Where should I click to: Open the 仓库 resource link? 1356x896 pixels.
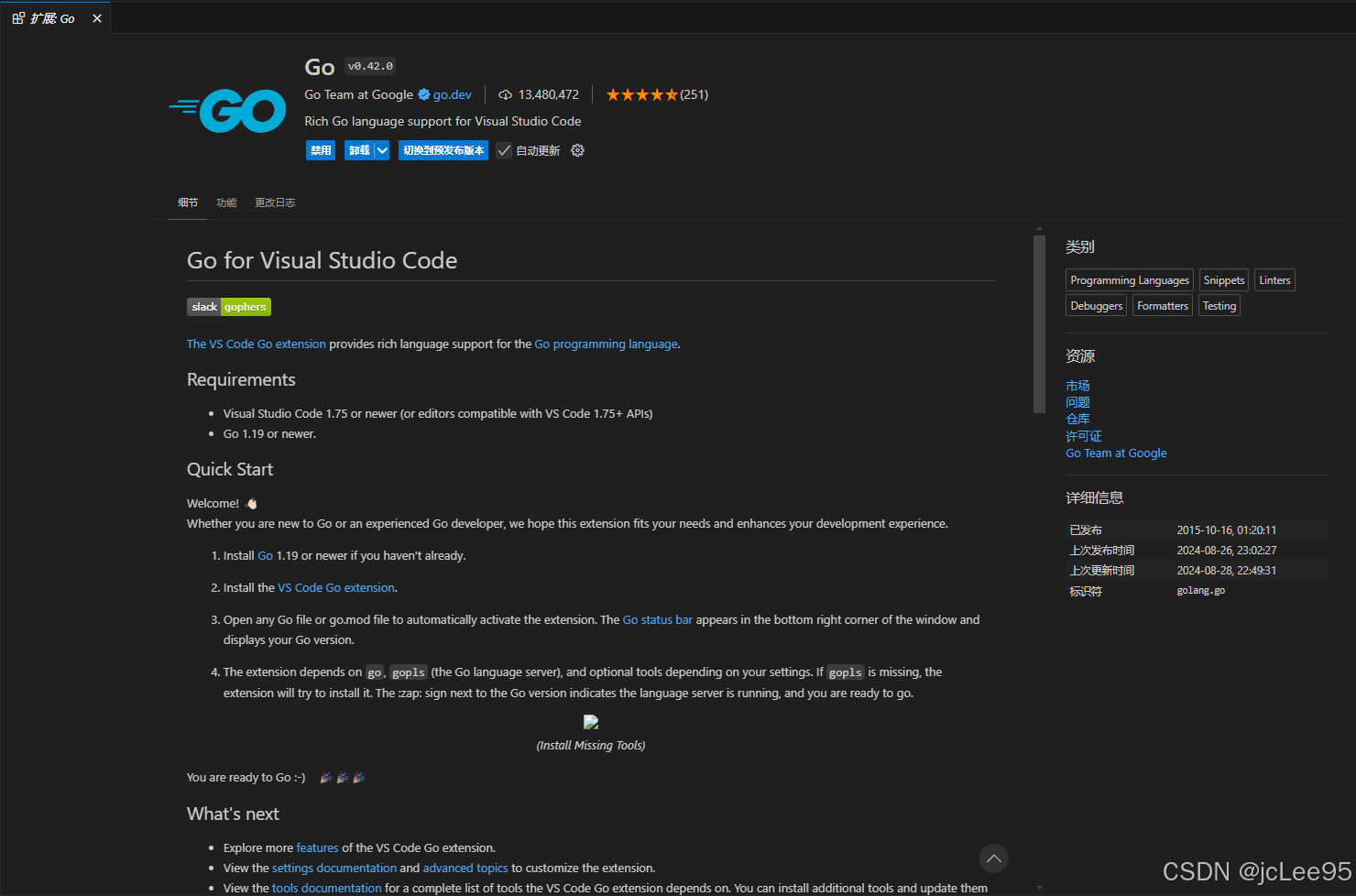click(x=1077, y=420)
